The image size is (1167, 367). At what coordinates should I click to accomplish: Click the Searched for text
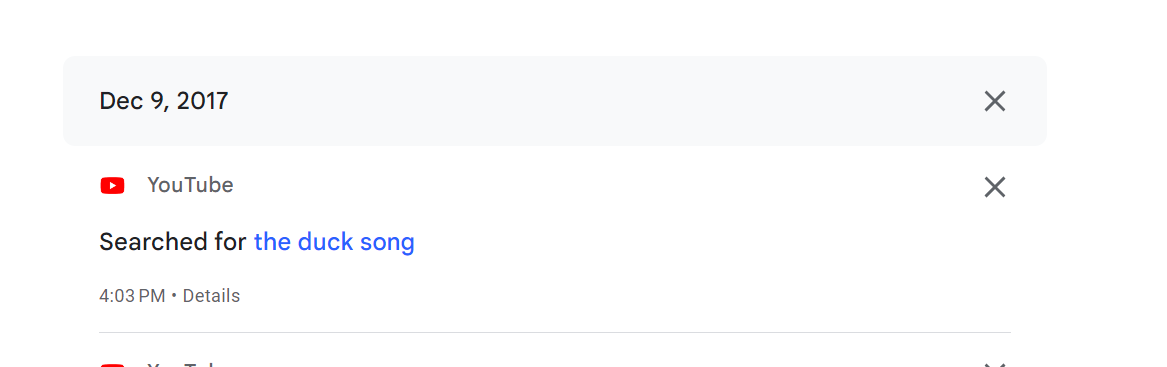tap(173, 242)
